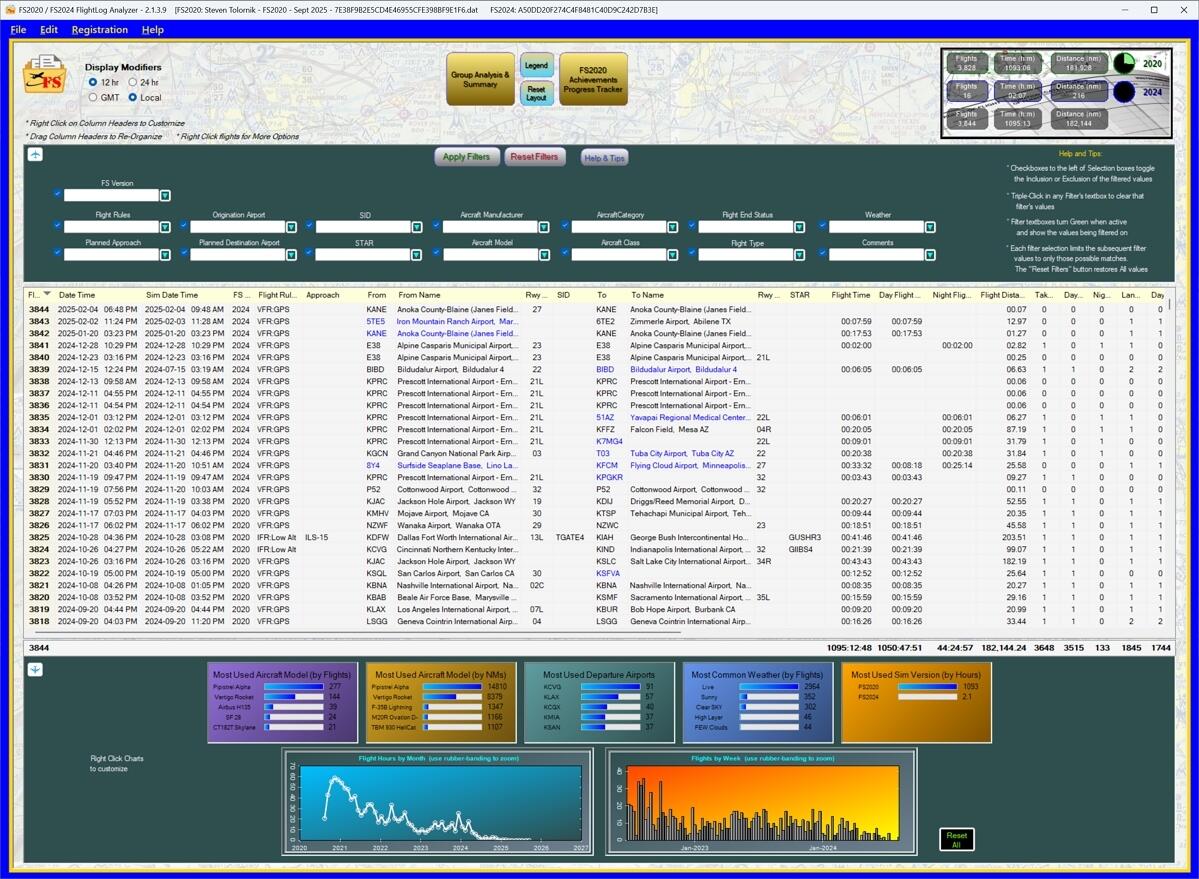Toggle the Flight Type filter checkbox
The height and width of the screenshot is (879, 1199).
point(691,253)
